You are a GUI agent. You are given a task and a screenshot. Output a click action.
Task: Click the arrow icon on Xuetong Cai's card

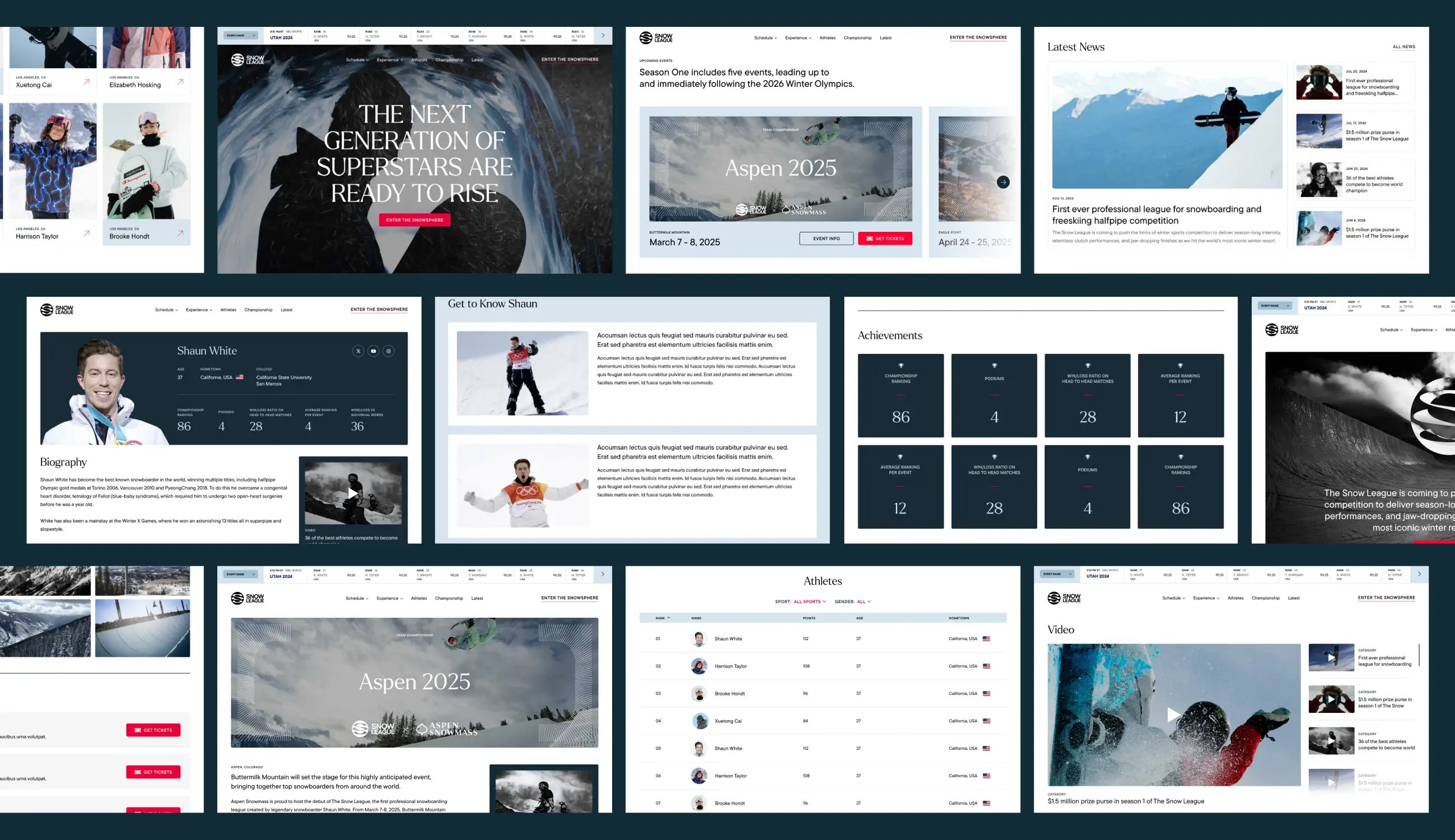coord(87,82)
